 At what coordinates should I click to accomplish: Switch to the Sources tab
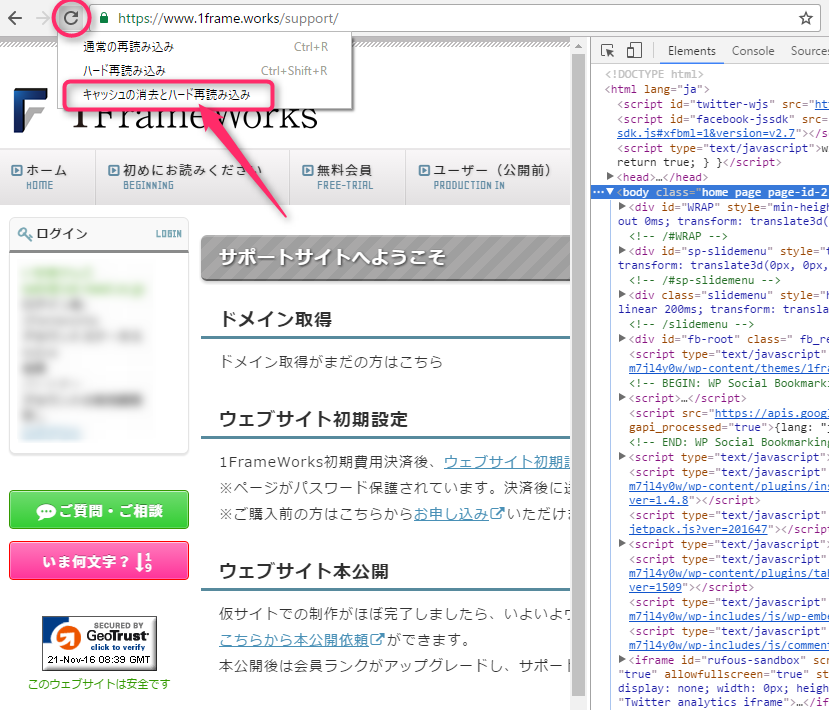tap(809, 51)
